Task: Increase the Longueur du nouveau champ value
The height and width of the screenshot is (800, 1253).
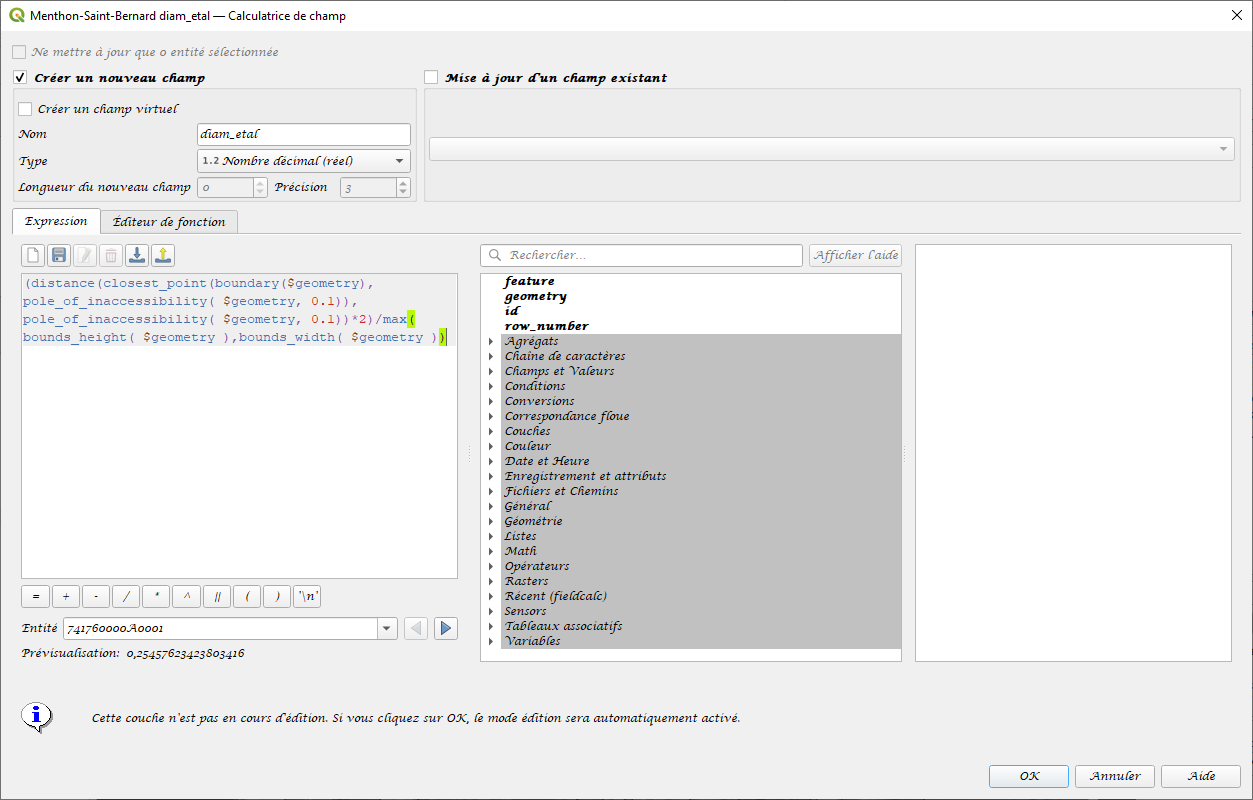Action: pyautogui.click(x=261, y=182)
